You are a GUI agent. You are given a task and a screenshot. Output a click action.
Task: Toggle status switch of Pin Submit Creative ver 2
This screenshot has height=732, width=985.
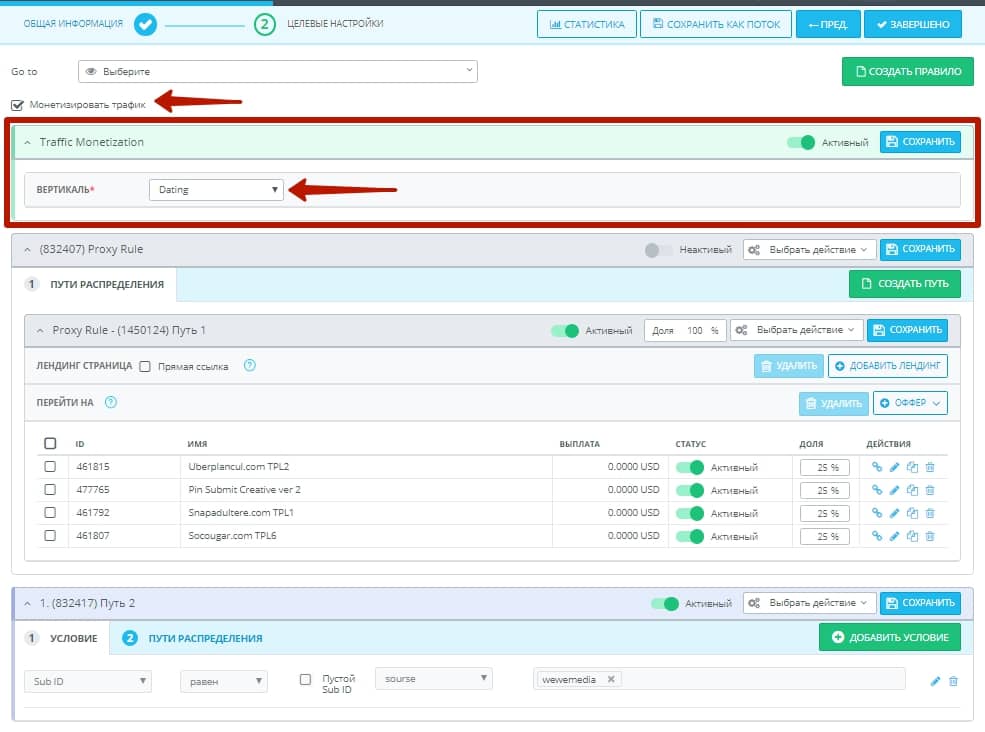click(x=690, y=490)
